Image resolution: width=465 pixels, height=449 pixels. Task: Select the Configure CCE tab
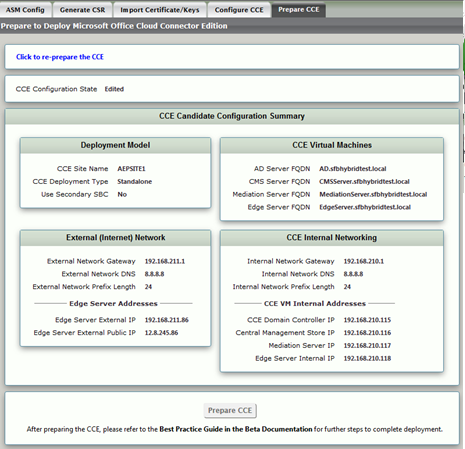[x=239, y=10]
